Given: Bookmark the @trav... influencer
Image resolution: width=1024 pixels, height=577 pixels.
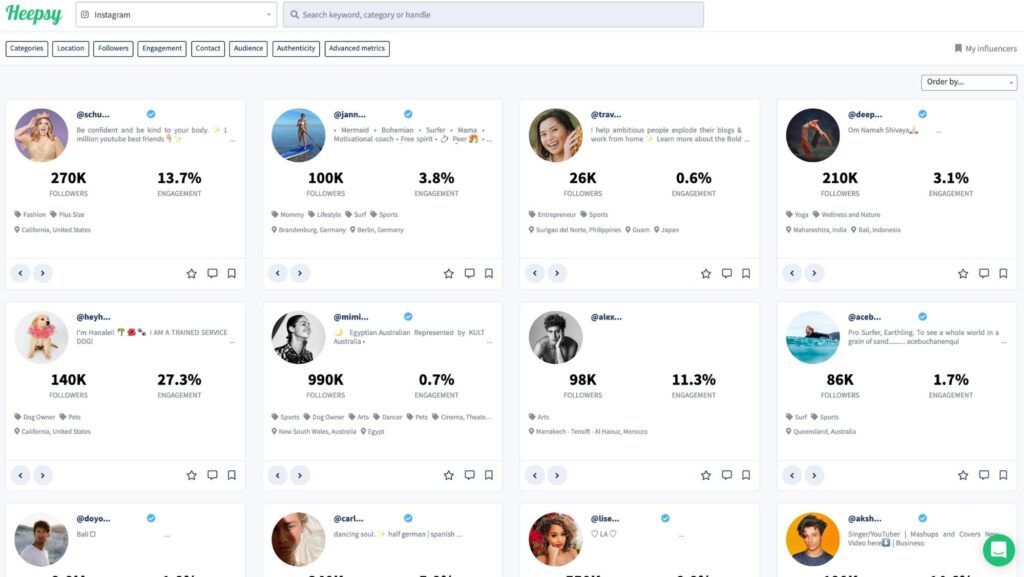Looking at the screenshot, I should pos(746,273).
